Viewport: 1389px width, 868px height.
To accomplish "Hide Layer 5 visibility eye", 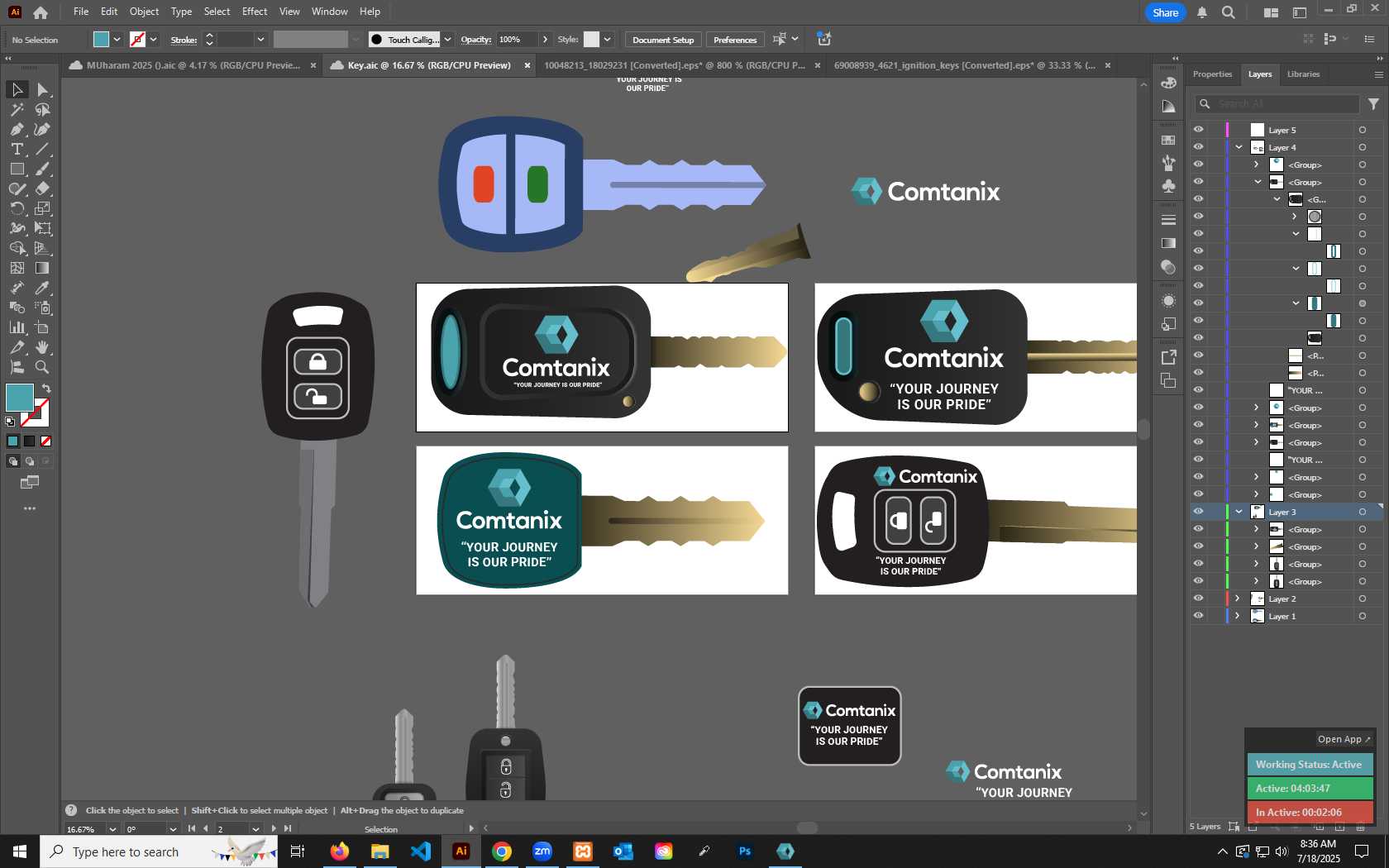I will coord(1198,130).
